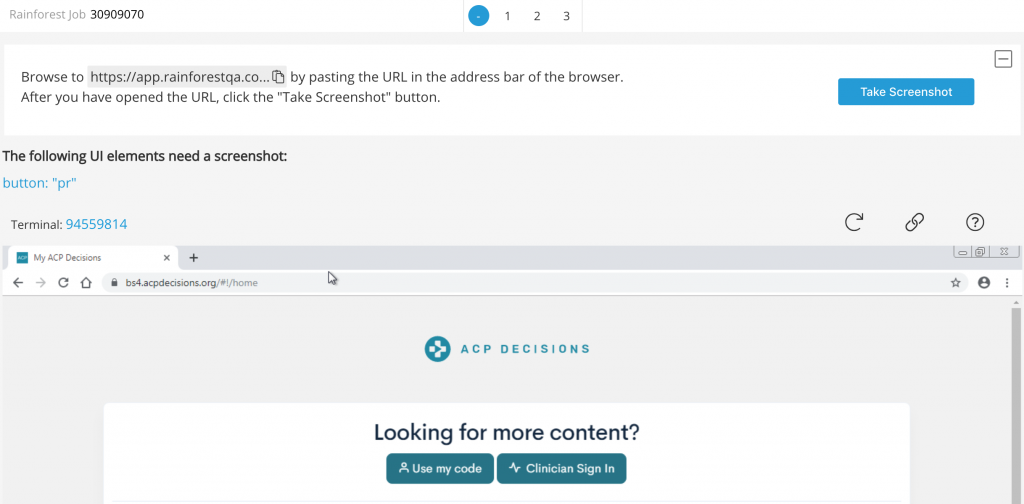Close the My ACP Decisions tab
Image resolution: width=1024 pixels, height=504 pixels.
(x=167, y=257)
